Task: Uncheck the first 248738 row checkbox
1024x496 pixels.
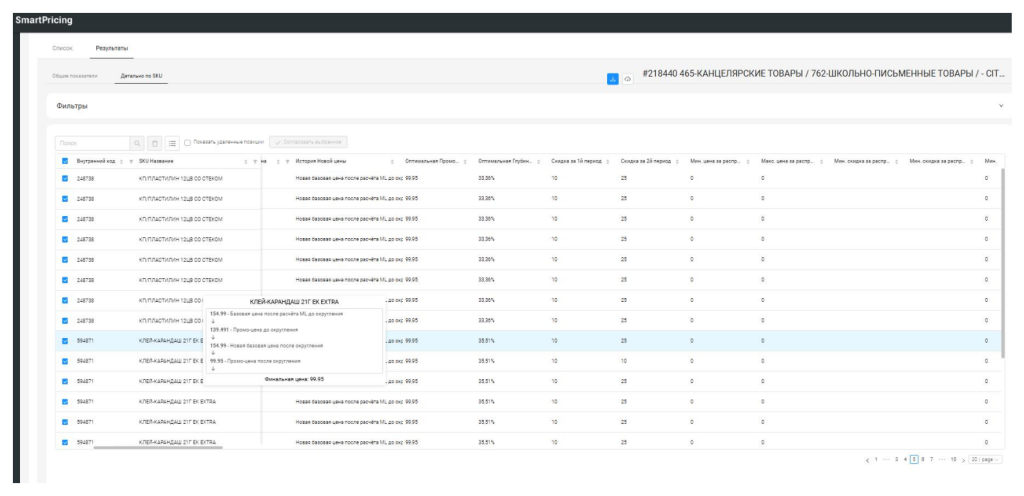Action: coord(66,178)
